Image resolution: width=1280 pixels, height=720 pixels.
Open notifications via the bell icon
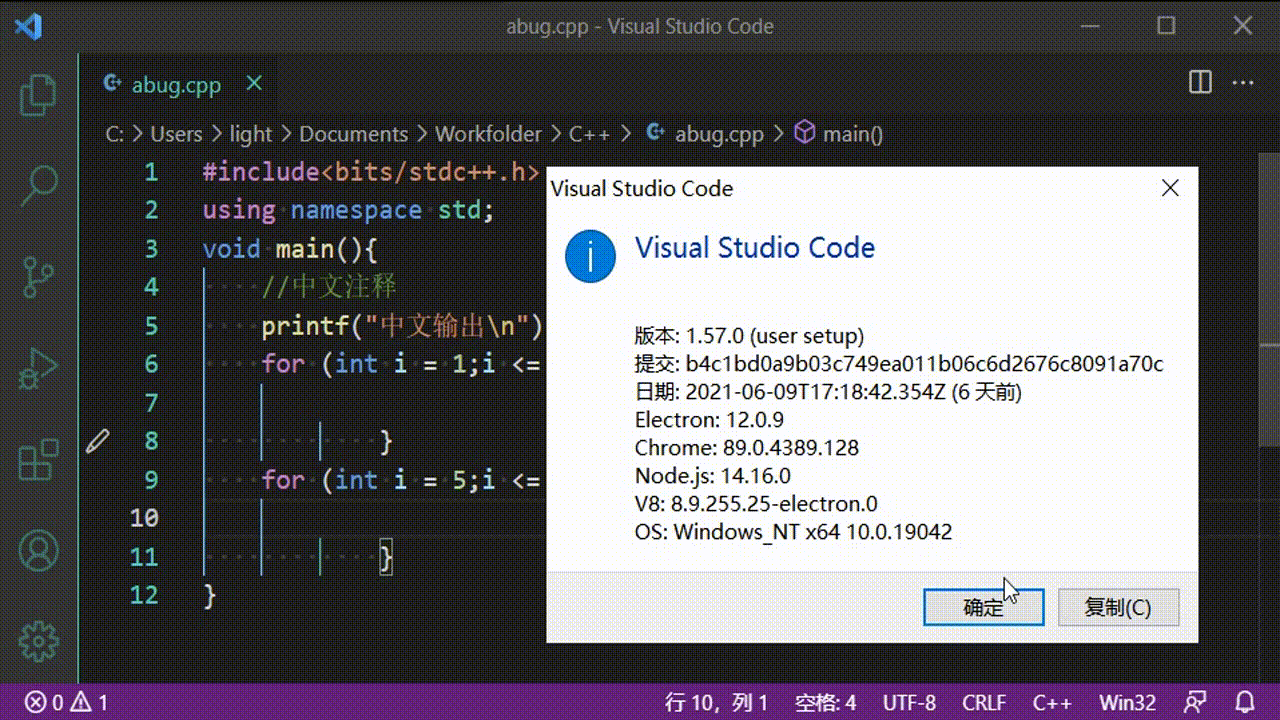click(1243, 703)
